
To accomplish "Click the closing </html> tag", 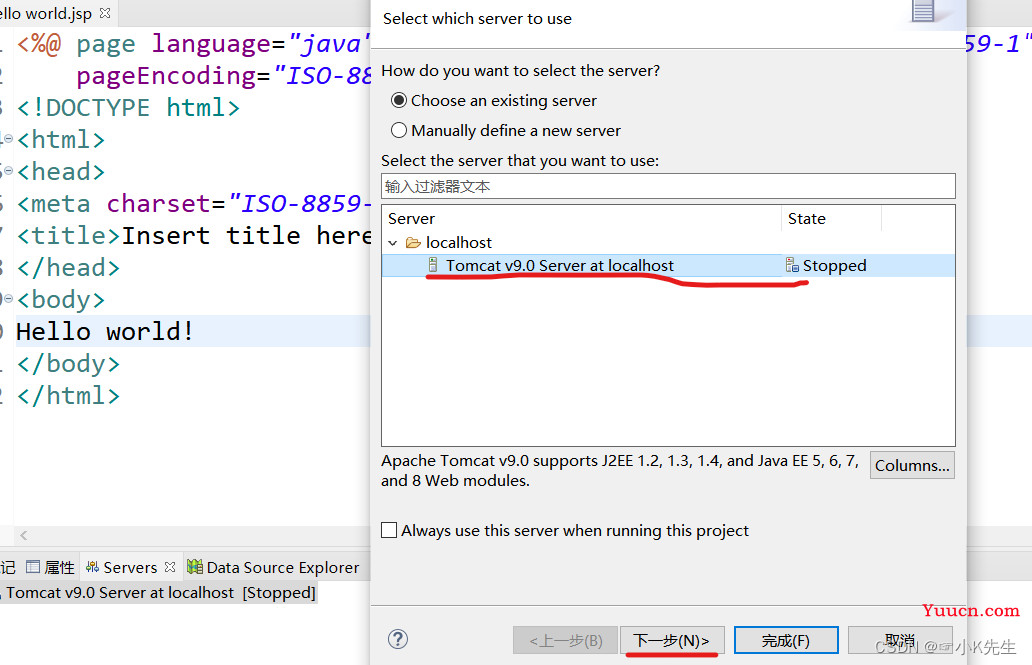I will point(68,396).
